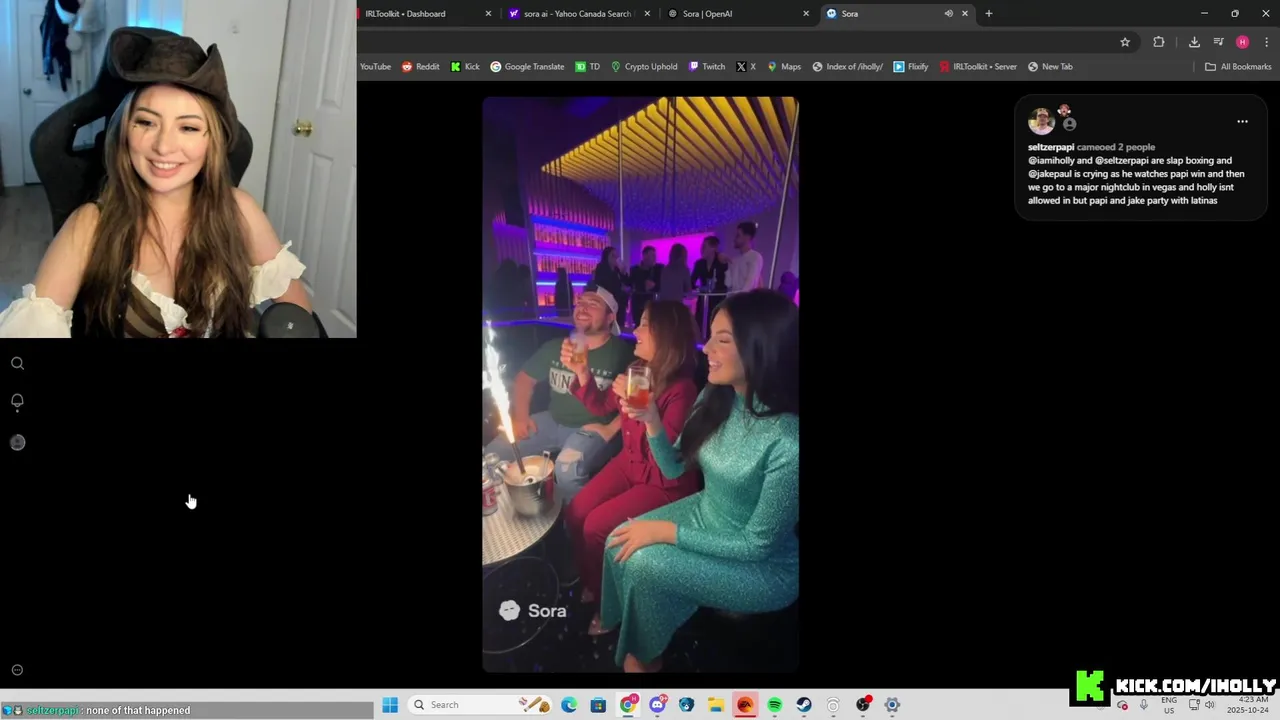Screen dimensions: 1280x720
Task: Bookmark this page with the star icon
Action: pyautogui.click(x=1125, y=42)
